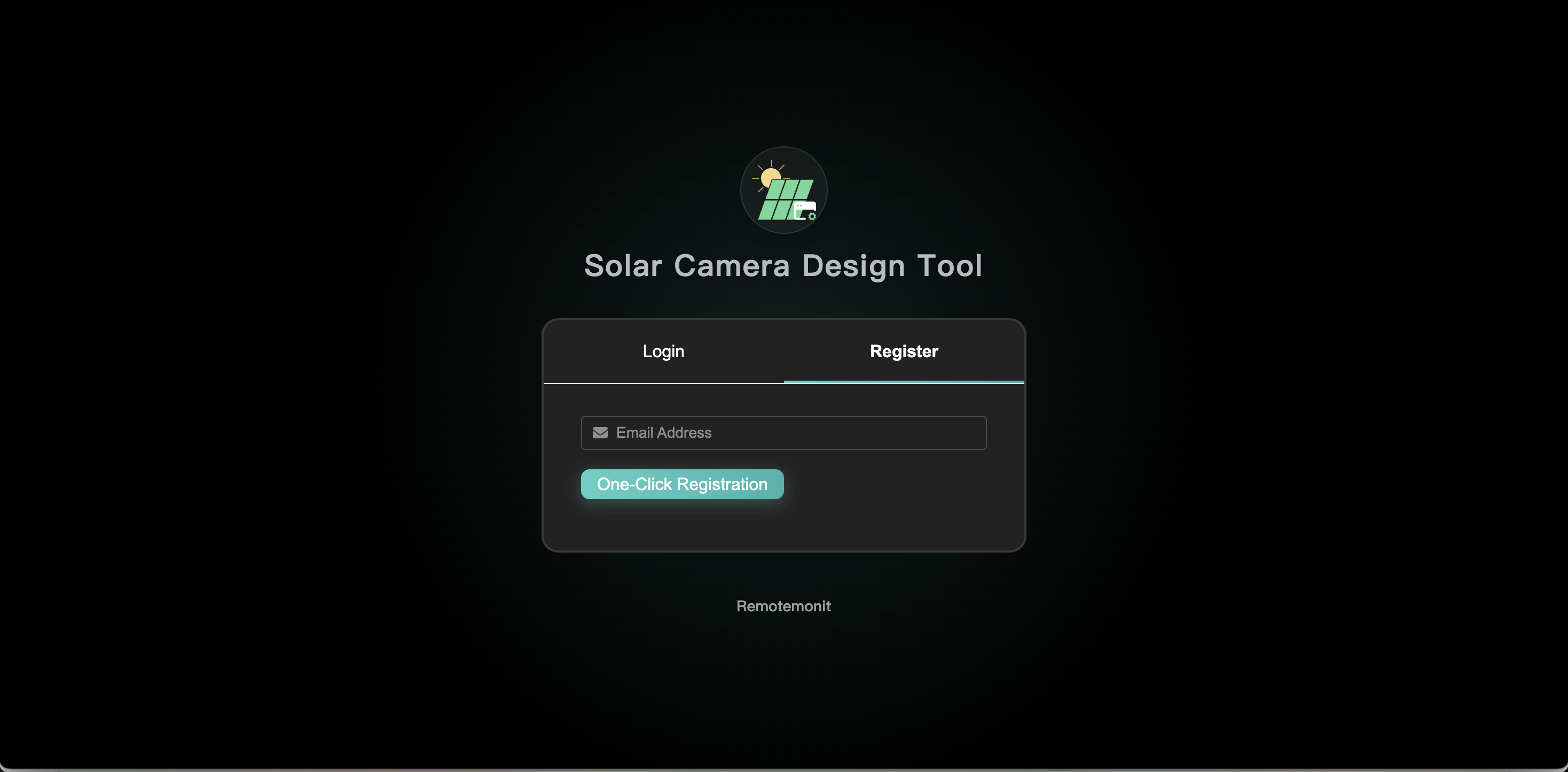
Task: Click the word Design in the heading
Action: click(853, 266)
